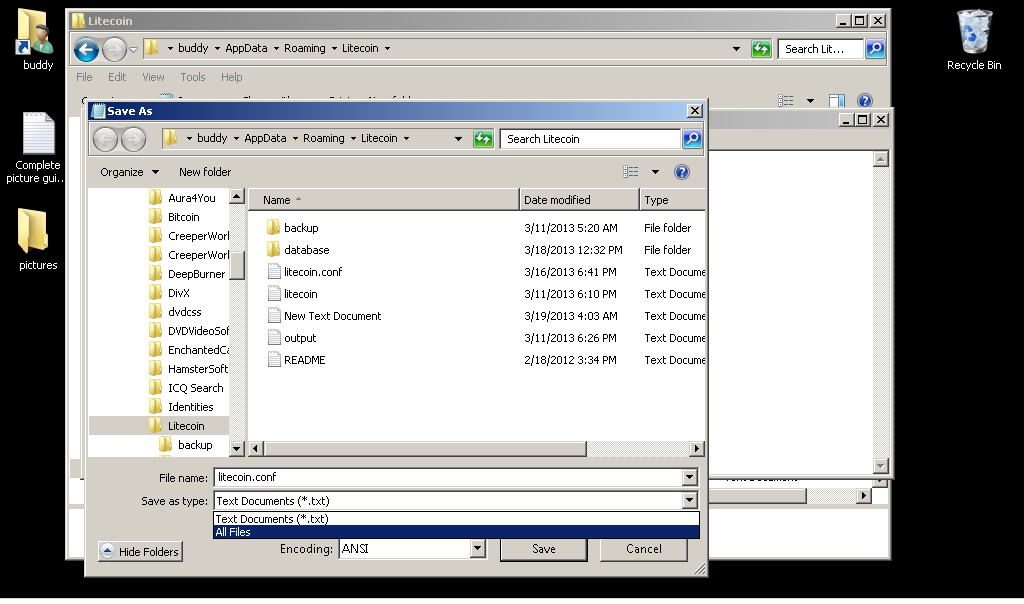1024x604 pixels.
Task: Select Litecoin folder in the folder tree
Action: click(186, 426)
